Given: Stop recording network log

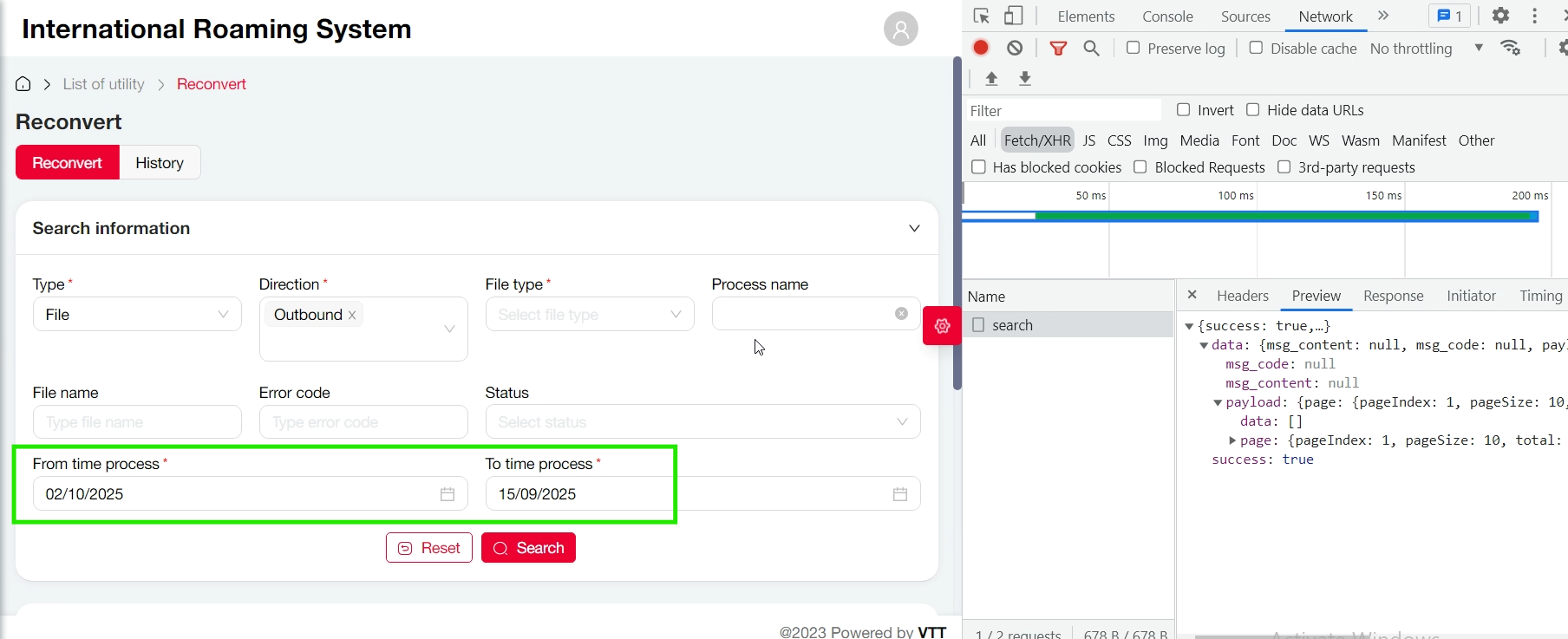Looking at the screenshot, I should pyautogui.click(x=981, y=49).
